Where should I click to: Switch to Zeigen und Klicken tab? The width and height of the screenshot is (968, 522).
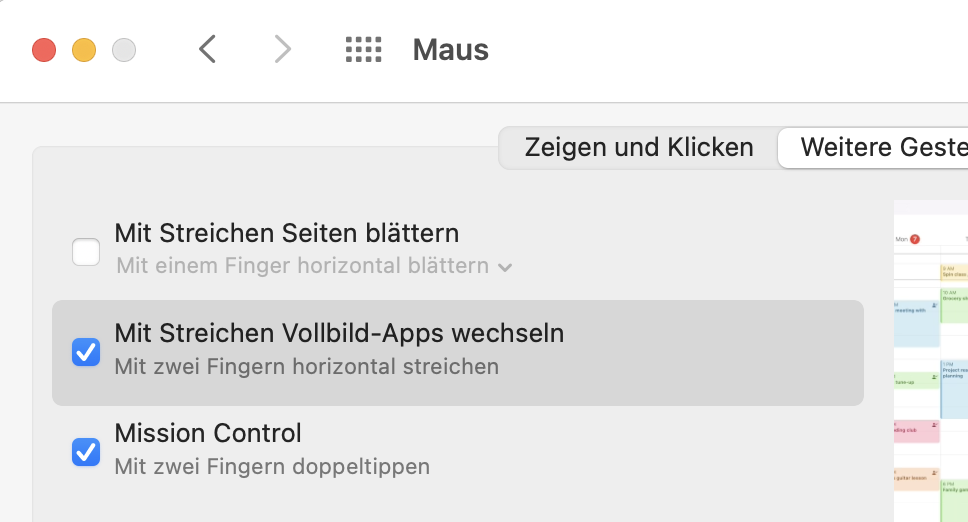tap(639, 147)
